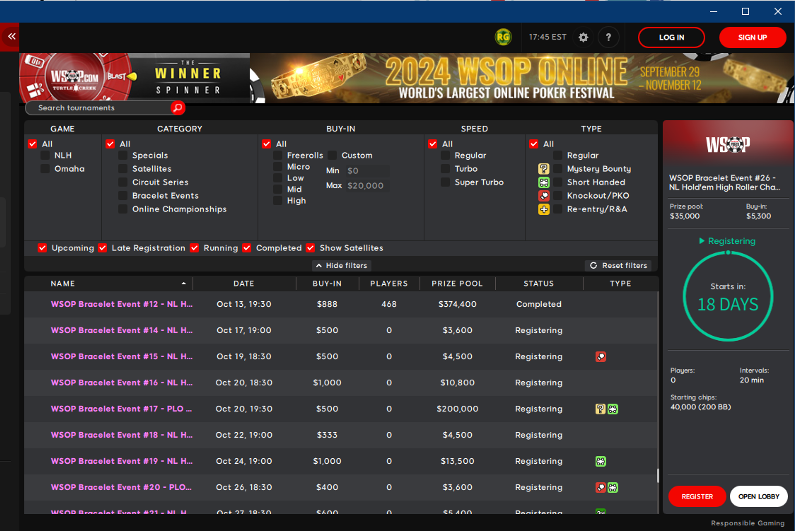Click the $374,400 prize pool cell
The image size is (795, 531).
(457, 304)
